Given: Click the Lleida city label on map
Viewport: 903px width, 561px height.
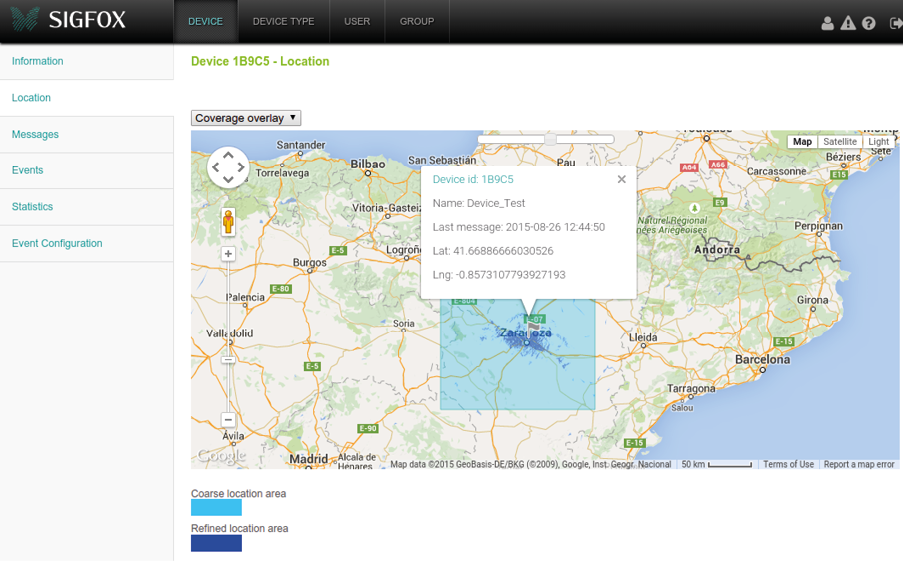Looking at the screenshot, I should (x=643, y=337).
